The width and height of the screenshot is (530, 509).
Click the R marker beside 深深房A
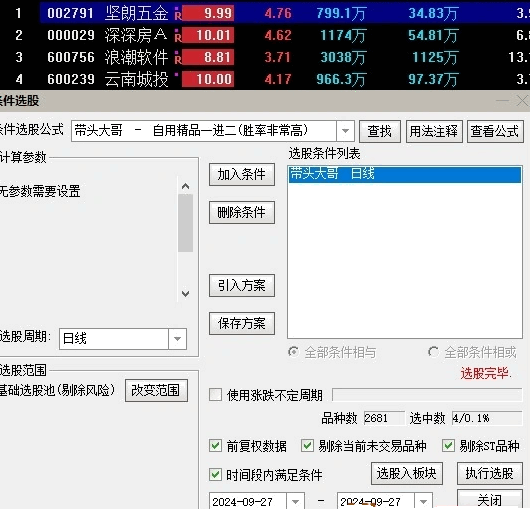tap(178, 38)
